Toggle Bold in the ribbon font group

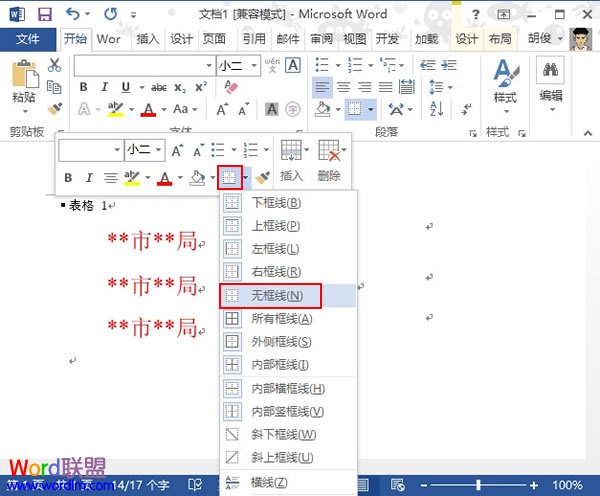coord(82,87)
